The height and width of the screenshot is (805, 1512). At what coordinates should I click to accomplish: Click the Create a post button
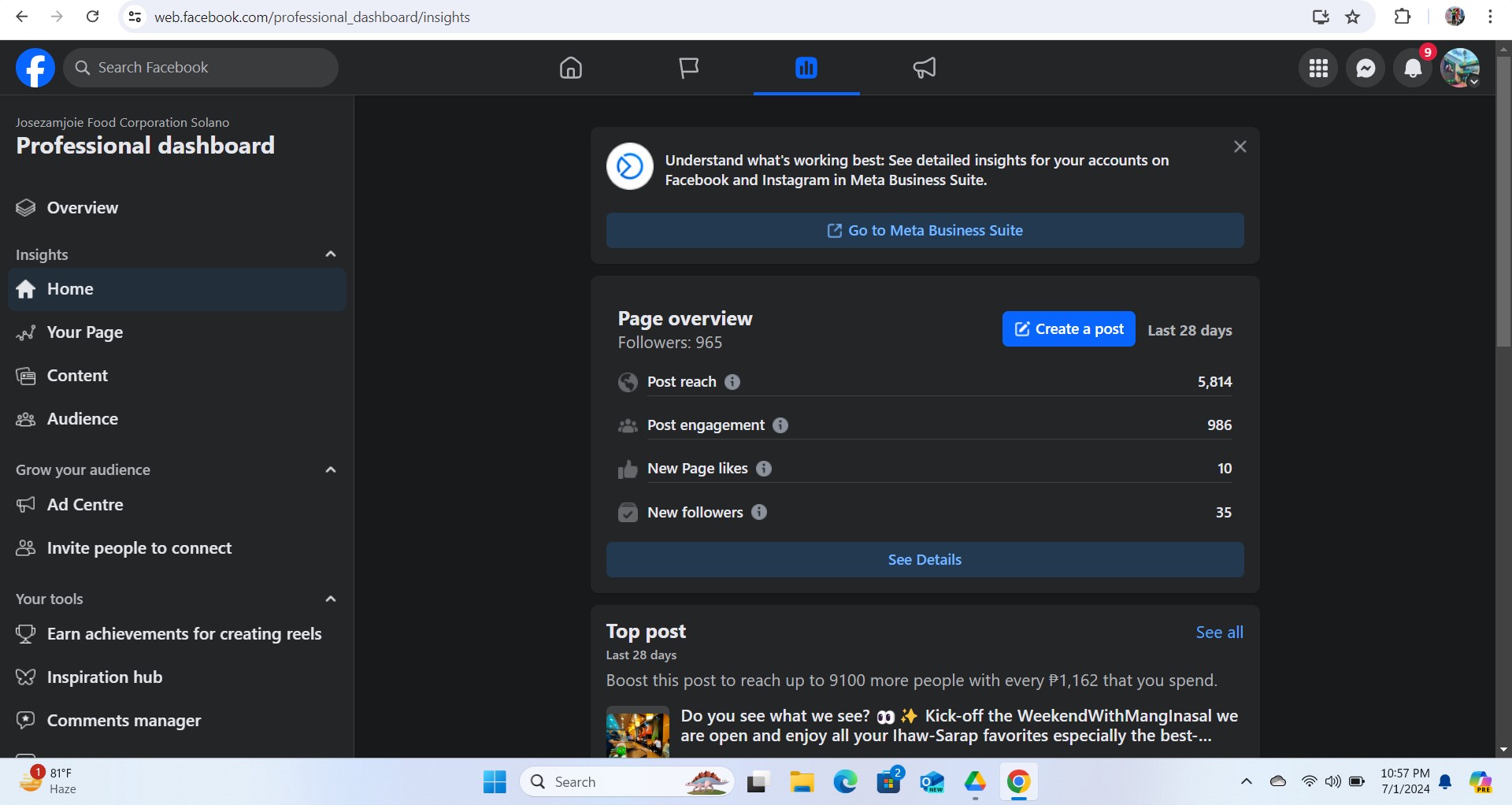click(x=1069, y=329)
